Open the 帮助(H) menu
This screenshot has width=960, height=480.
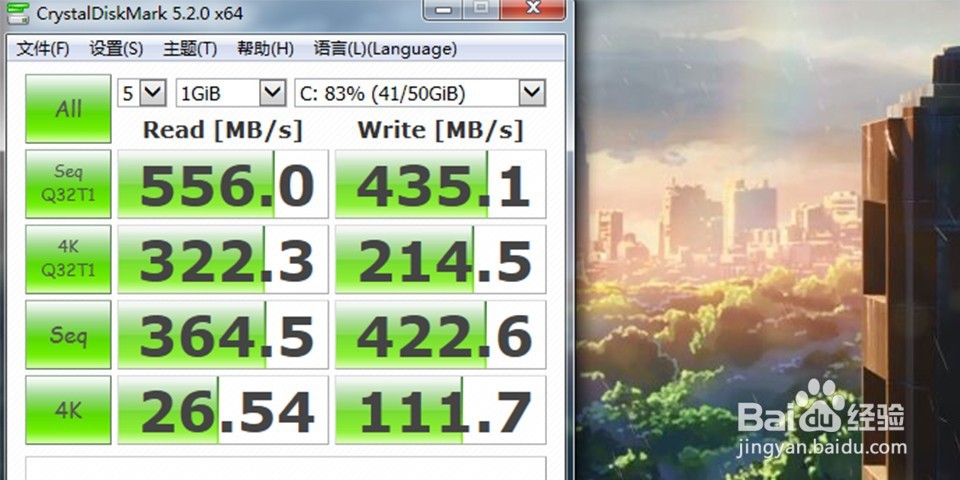pyautogui.click(x=265, y=49)
